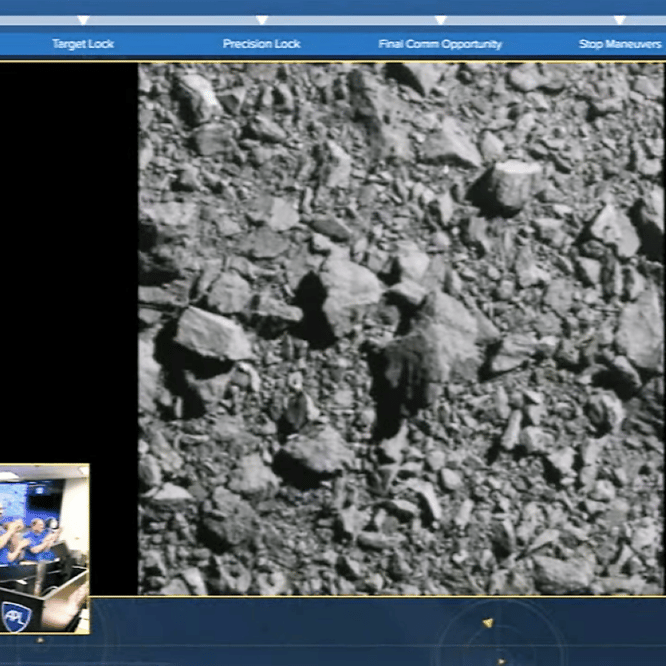The image size is (666, 666).
Task: Click the mission control room video inset
Action: pos(44,549)
